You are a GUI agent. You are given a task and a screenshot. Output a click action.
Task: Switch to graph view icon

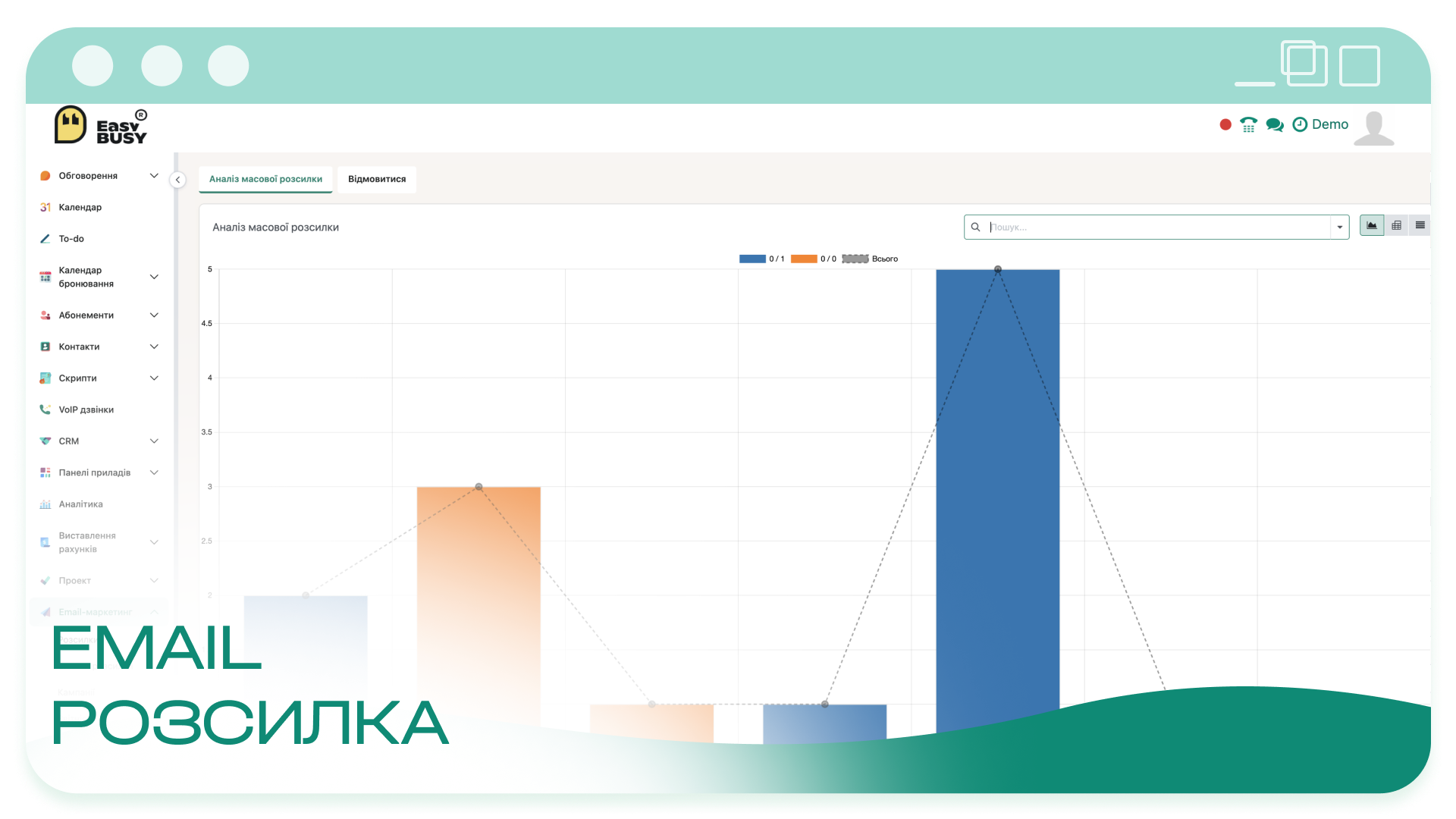click(x=1372, y=225)
